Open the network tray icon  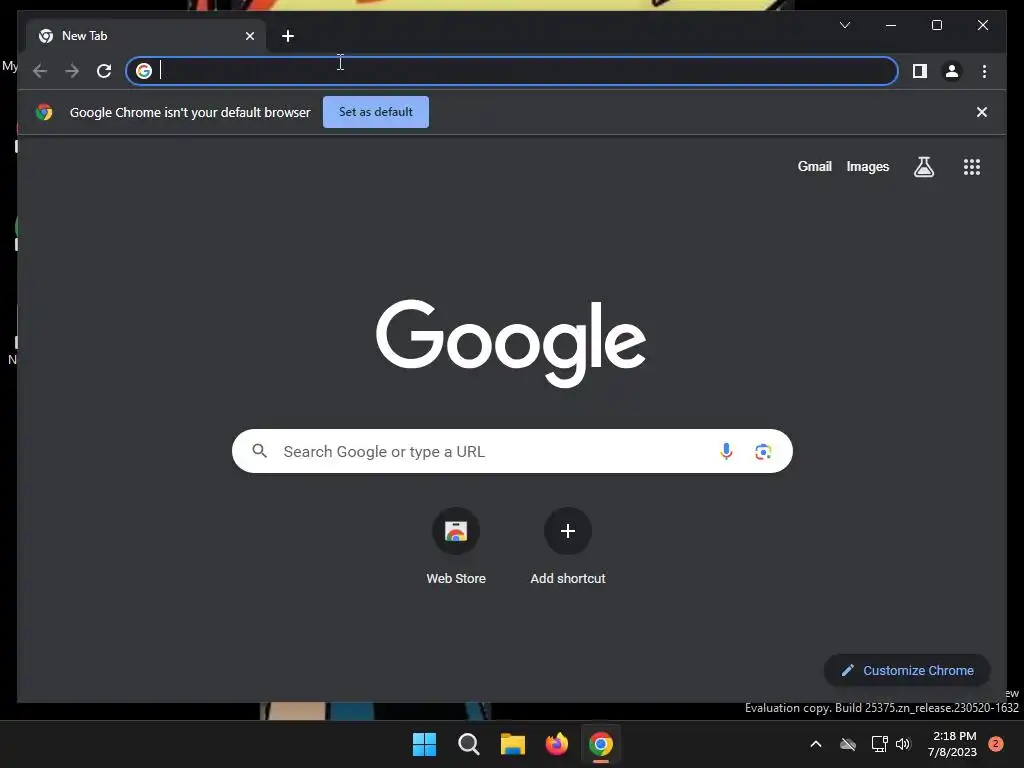pyautogui.click(x=879, y=744)
